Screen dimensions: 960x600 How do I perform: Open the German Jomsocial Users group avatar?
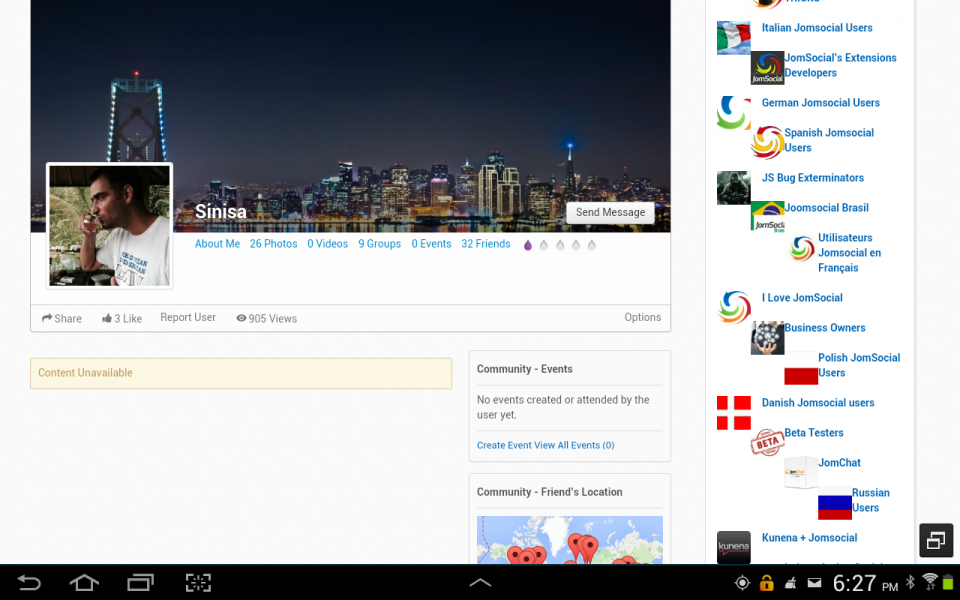pos(733,113)
